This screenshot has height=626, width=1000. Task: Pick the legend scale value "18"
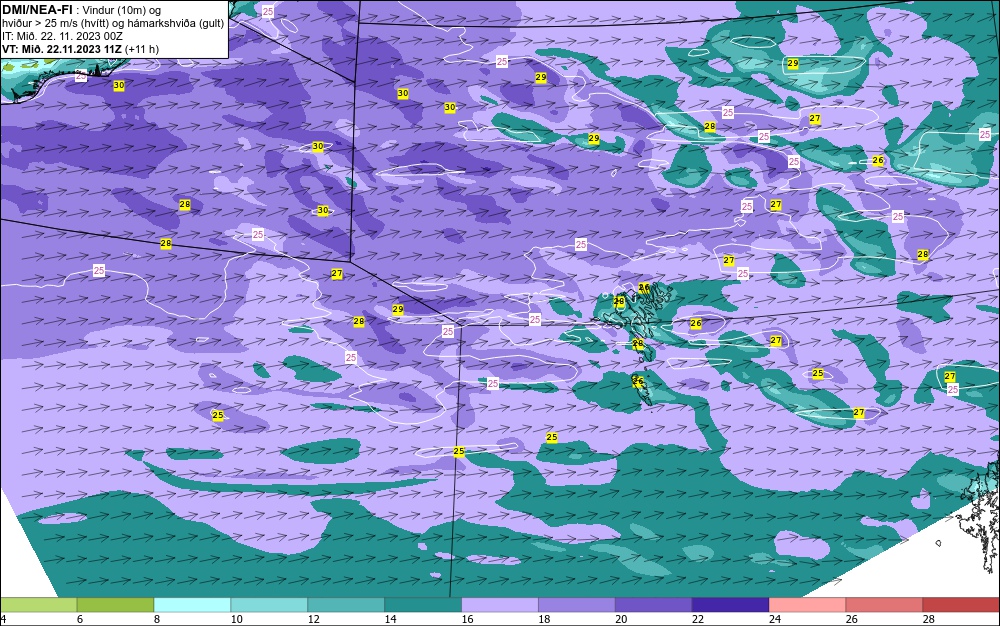point(544,619)
